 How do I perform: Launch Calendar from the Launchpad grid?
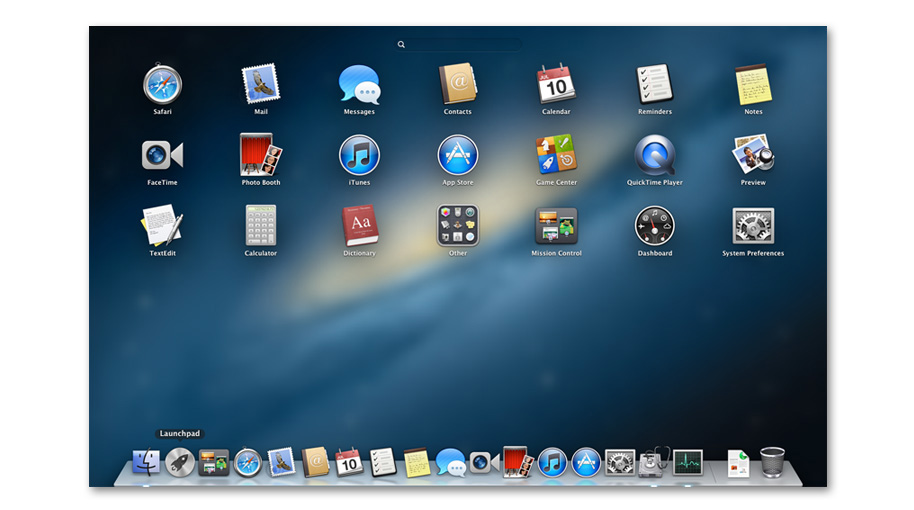pyautogui.click(x=556, y=84)
